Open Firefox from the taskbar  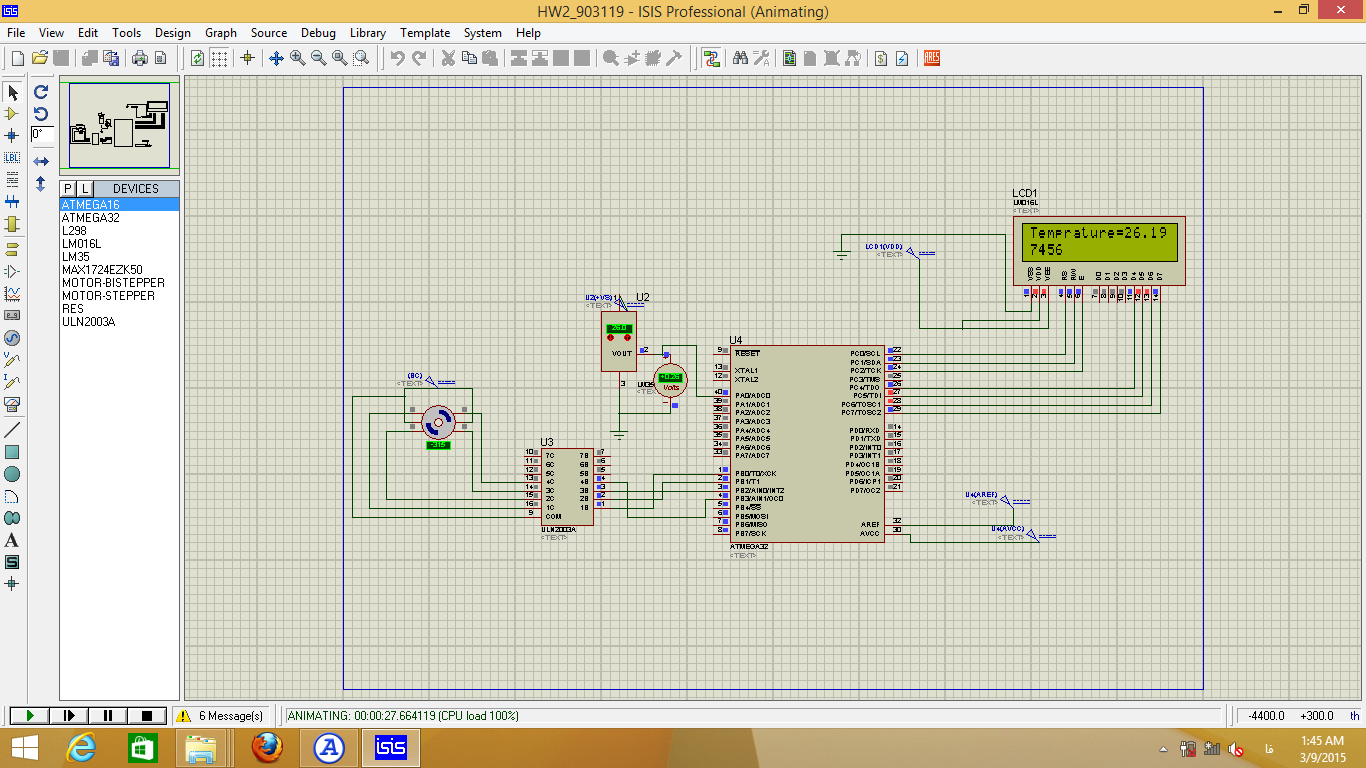pos(266,747)
